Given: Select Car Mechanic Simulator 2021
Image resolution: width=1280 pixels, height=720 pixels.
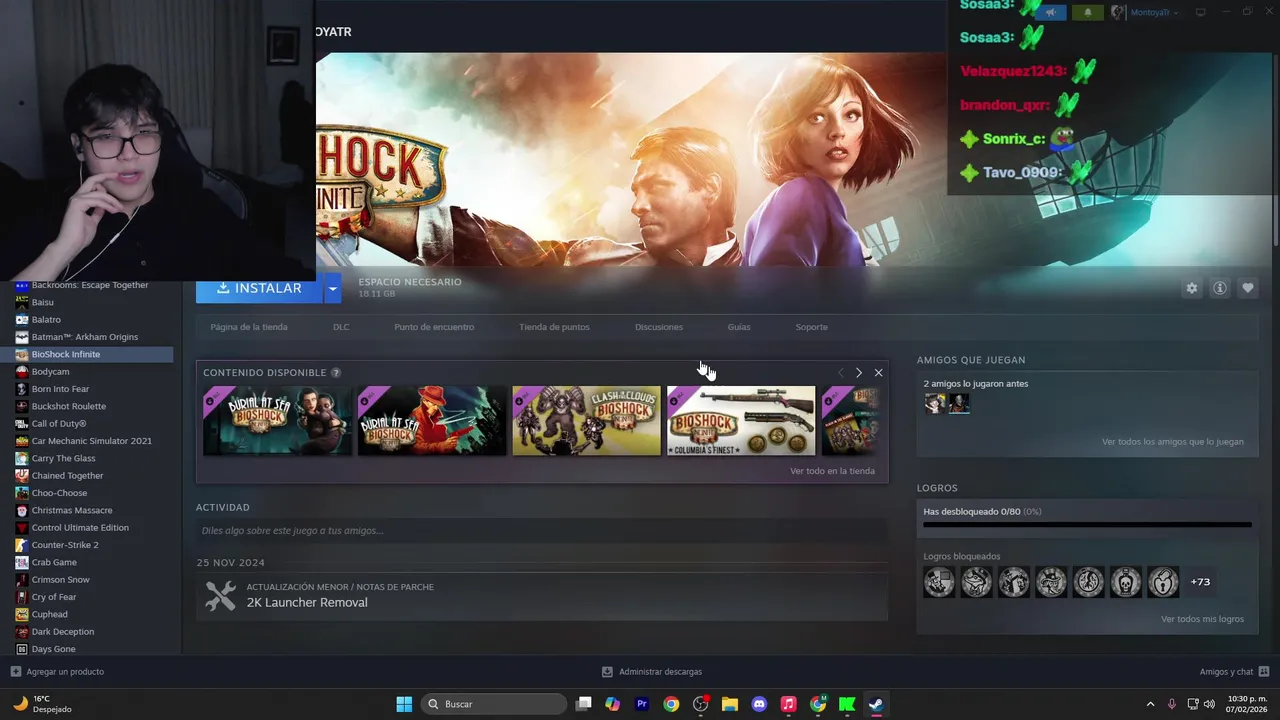Looking at the screenshot, I should point(91,441).
